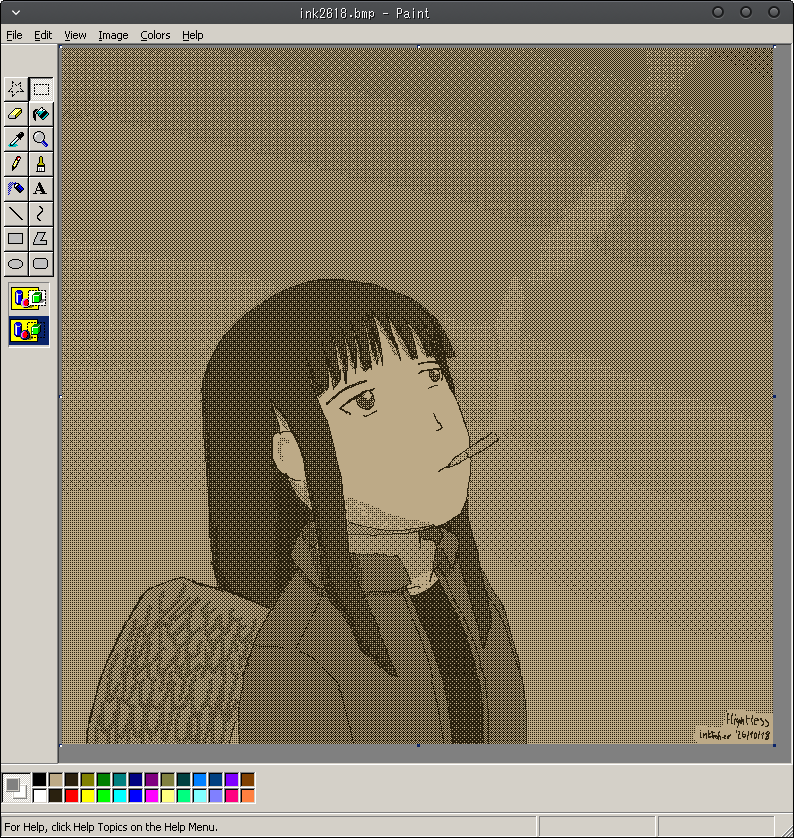Image resolution: width=794 pixels, height=838 pixels.
Task: Pick the black color swatch
Action: 40,780
